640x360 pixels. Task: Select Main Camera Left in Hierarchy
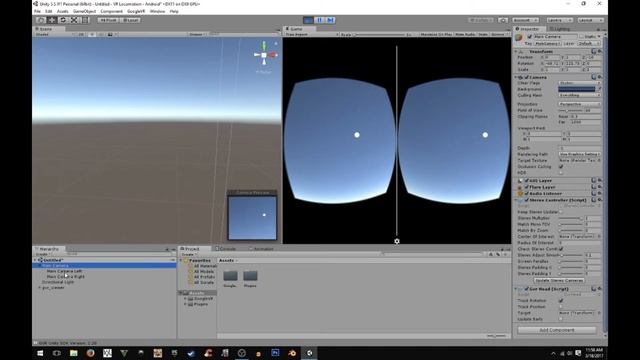[x=64, y=271]
